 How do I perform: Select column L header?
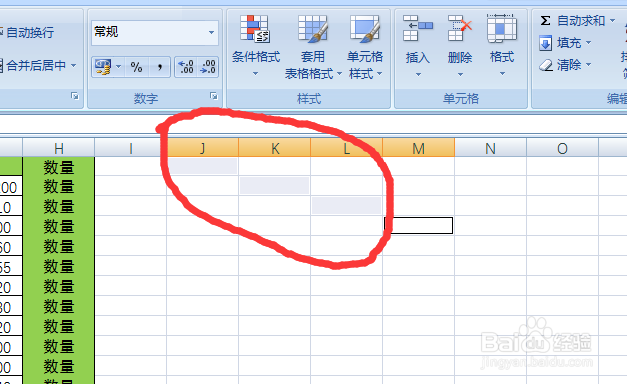(x=347, y=148)
